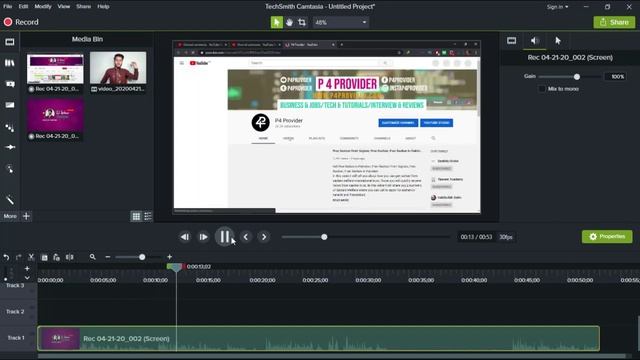Open the View menu
Image resolution: width=640 pixels, height=360 pixels.
pos(64,7)
